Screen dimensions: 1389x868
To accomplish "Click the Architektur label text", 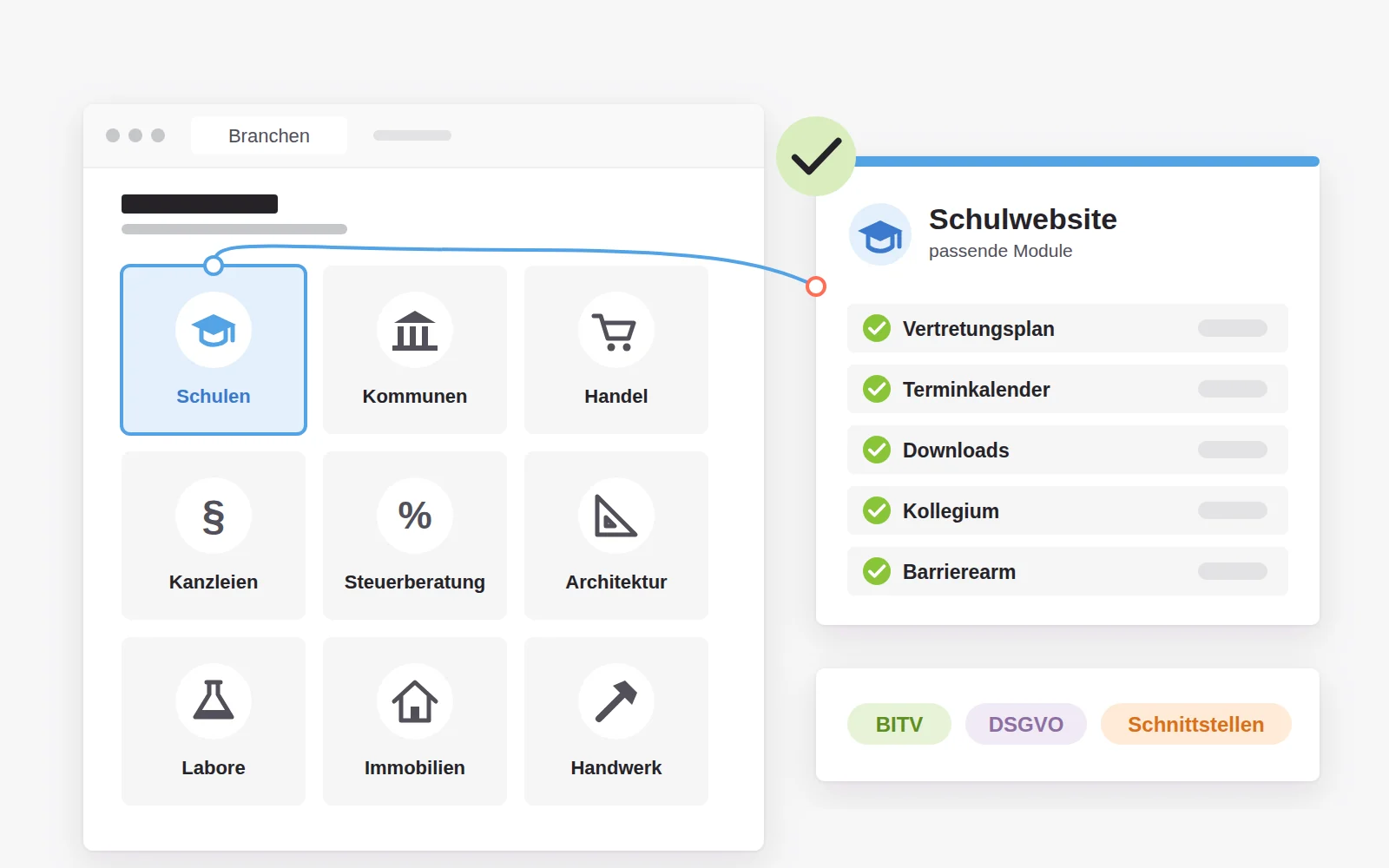I will tap(616, 582).
